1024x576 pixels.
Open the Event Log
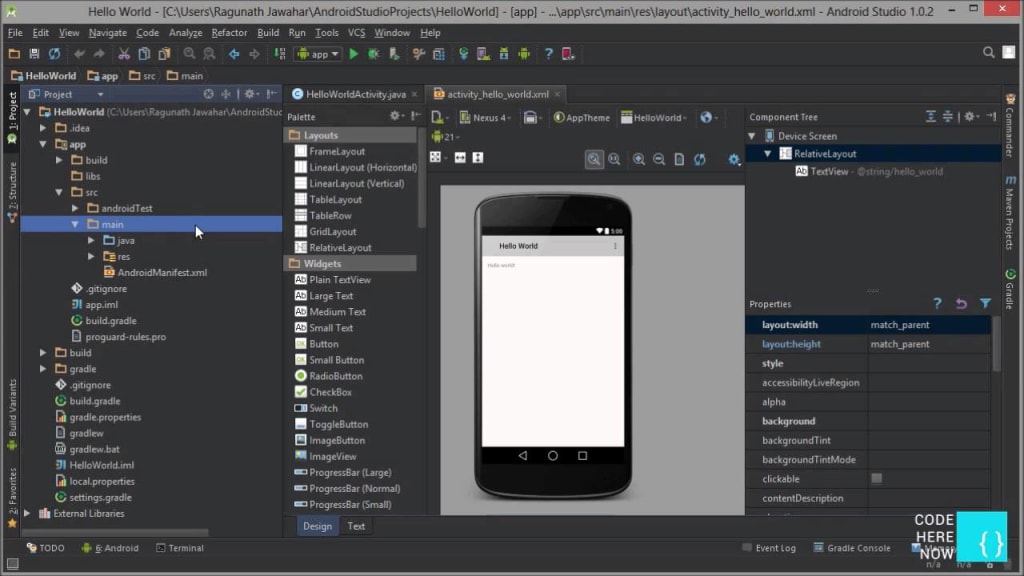click(x=769, y=548)
